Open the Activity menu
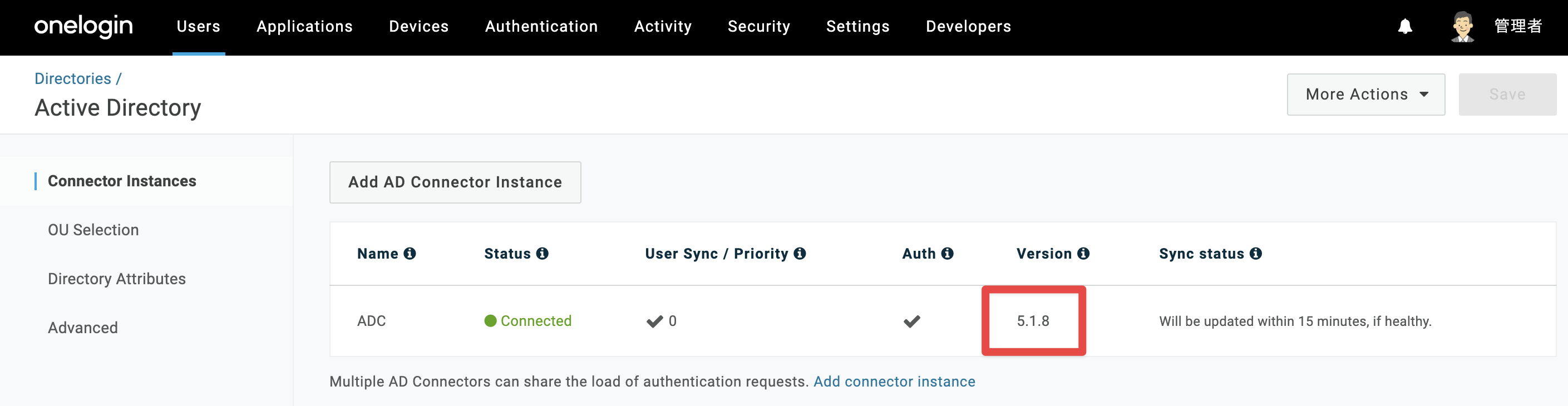The image size is (1568, 406). 663,26
